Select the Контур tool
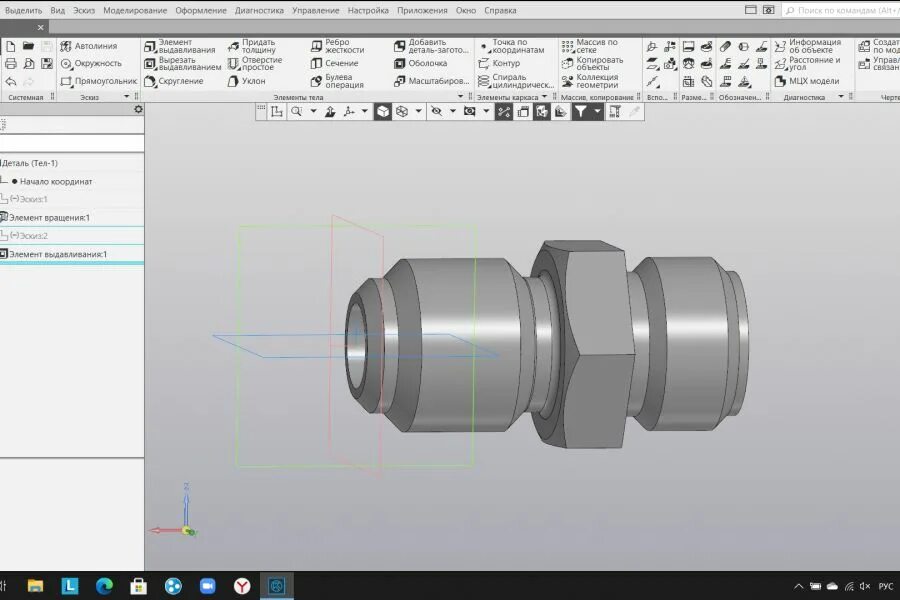This screenshot has height=600, width=900. [499, 64]
